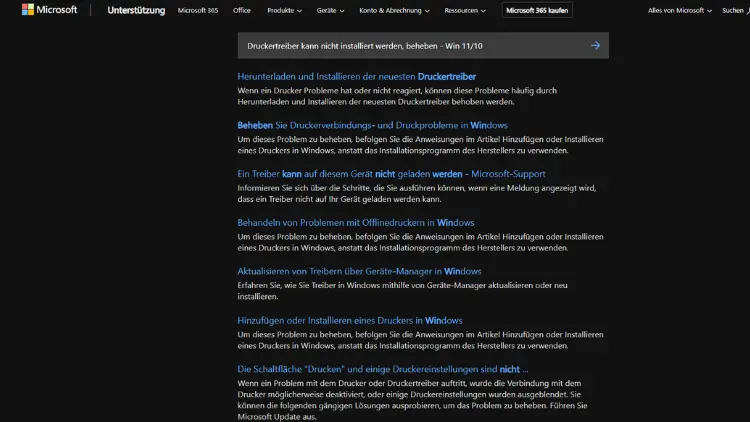Click text "Wenn ein Problem mit dem Drucker"
The image size is (750, 422).
point(412,400)
